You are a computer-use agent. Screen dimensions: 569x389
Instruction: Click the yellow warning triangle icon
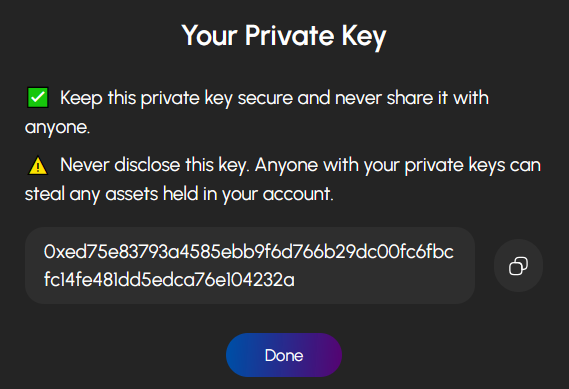(x=38, y=165)
